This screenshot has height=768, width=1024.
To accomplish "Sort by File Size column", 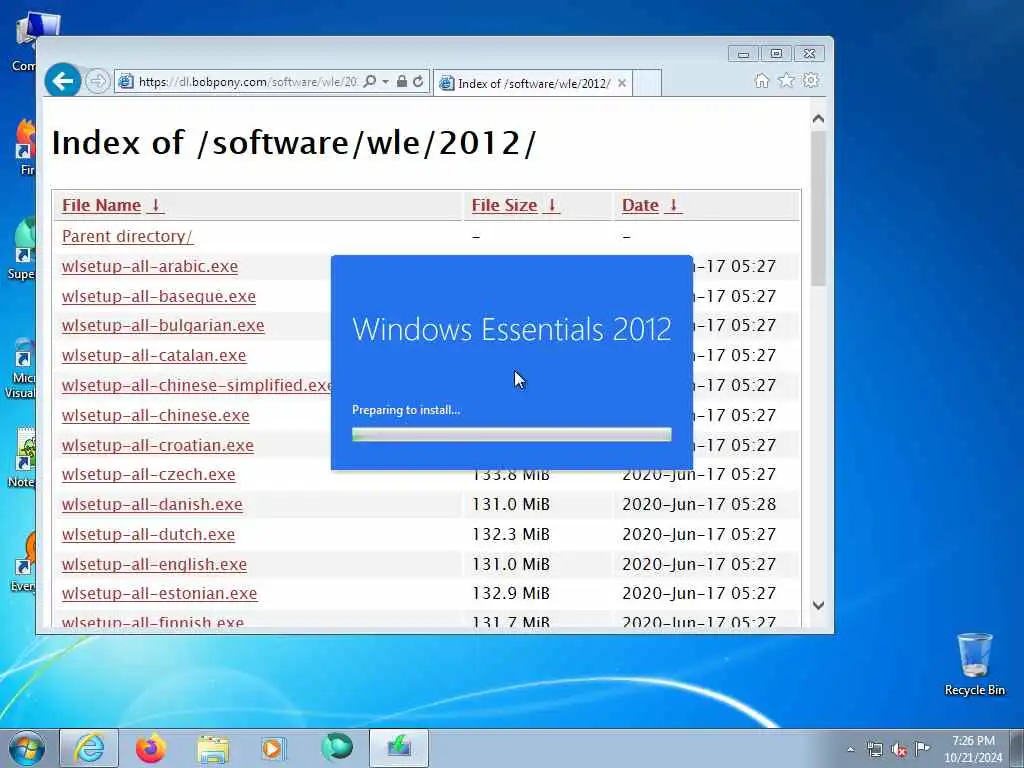I will 516,205.
